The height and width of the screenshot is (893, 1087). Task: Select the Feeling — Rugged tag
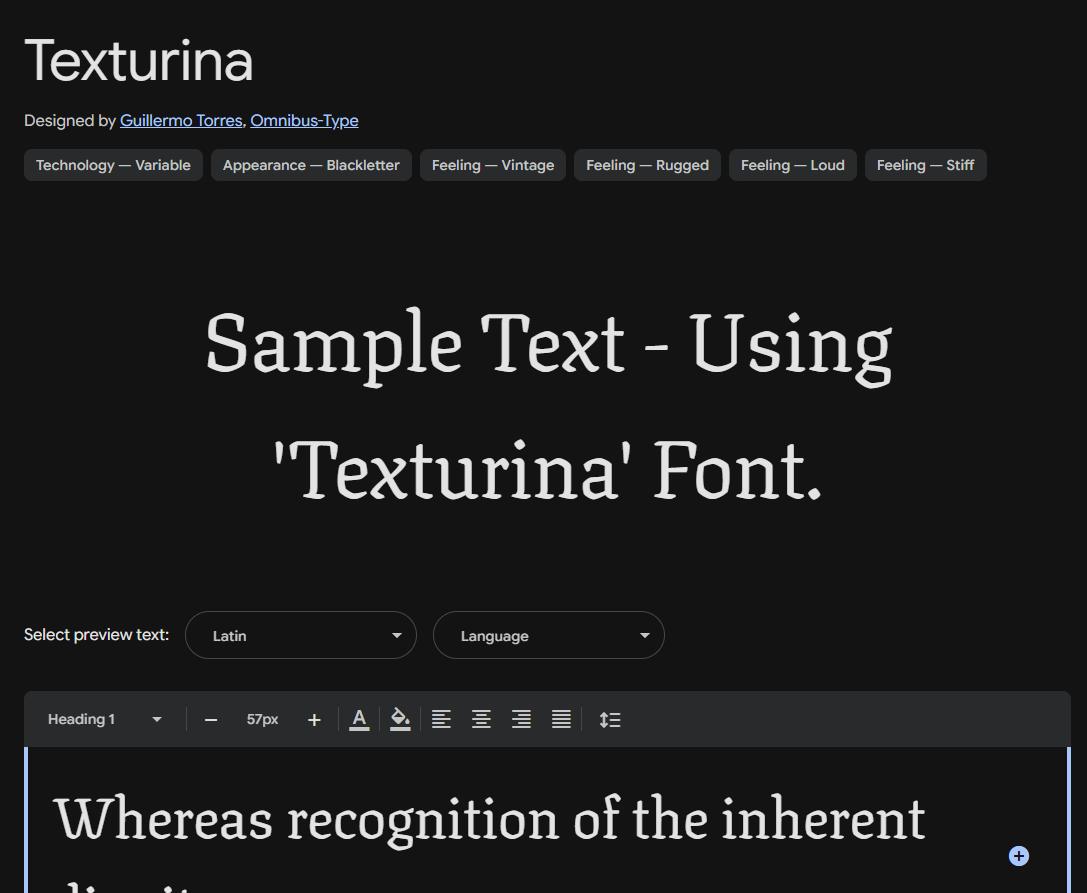tap(647, 165)
